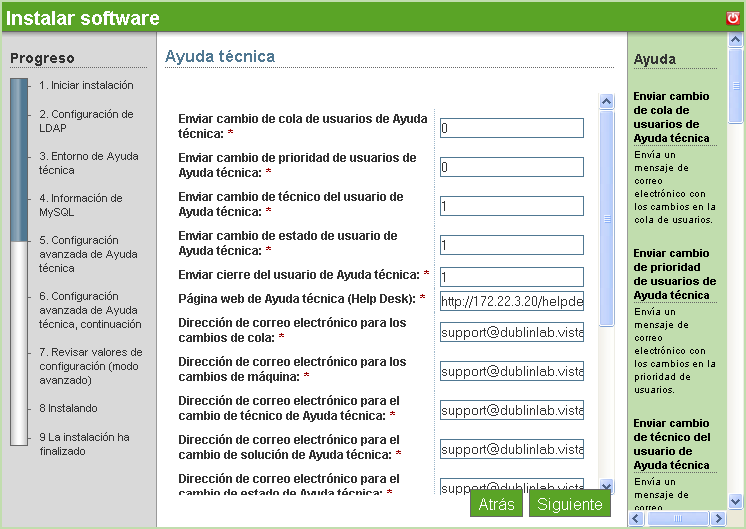Click the form scrollbar down arrow
Image resolution: width=746 pixels, height=529 pixels.
point(606,487)
